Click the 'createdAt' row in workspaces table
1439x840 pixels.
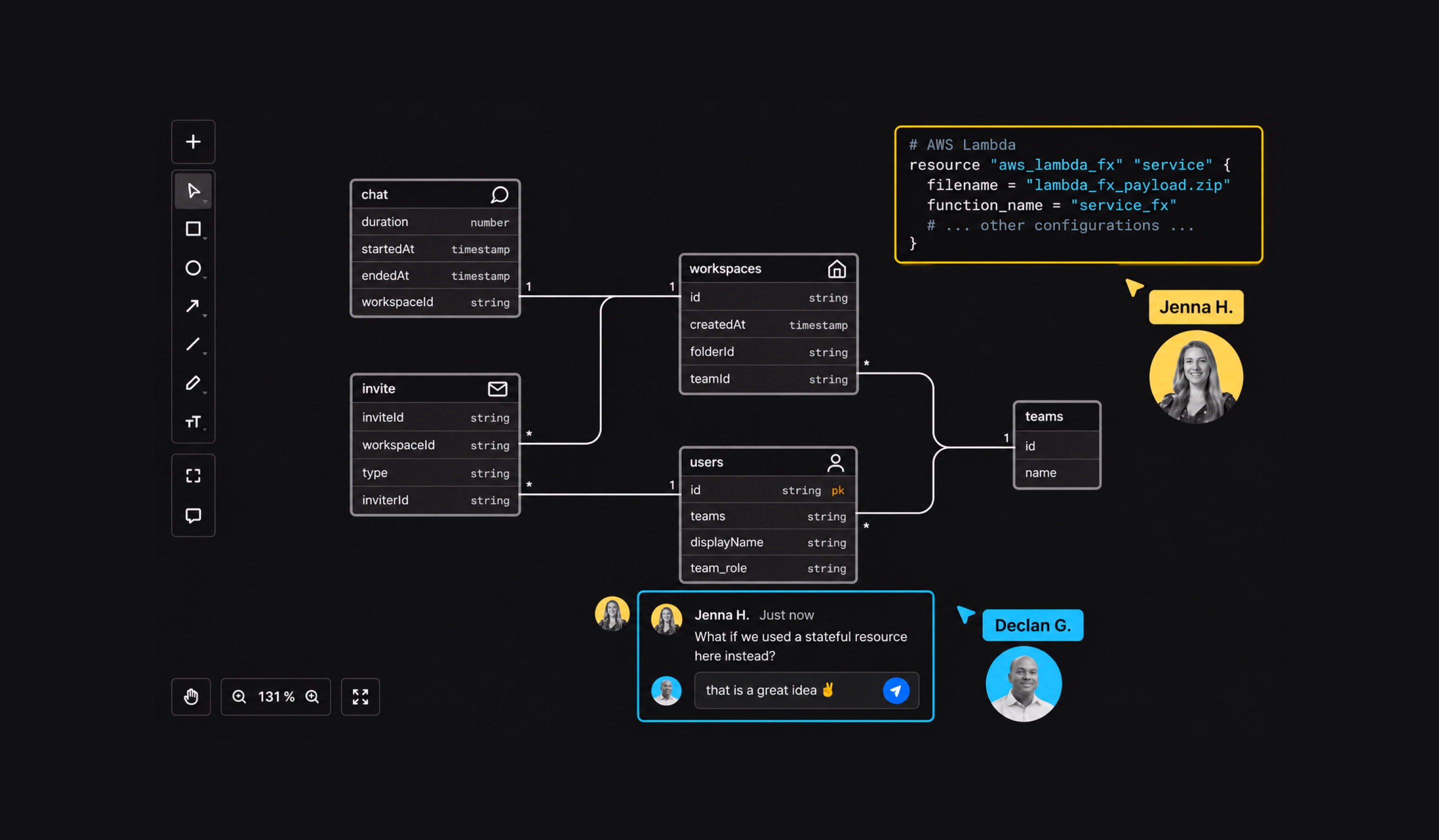tap(768, 325)
